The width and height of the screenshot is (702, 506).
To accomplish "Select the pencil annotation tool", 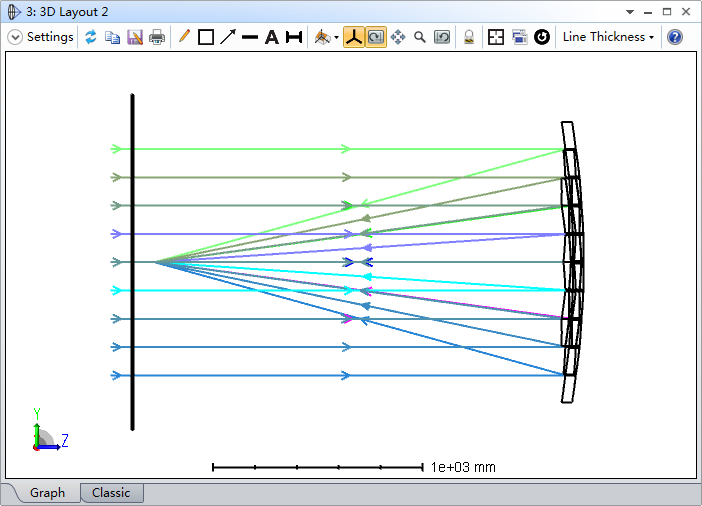I will coord(184,37).
